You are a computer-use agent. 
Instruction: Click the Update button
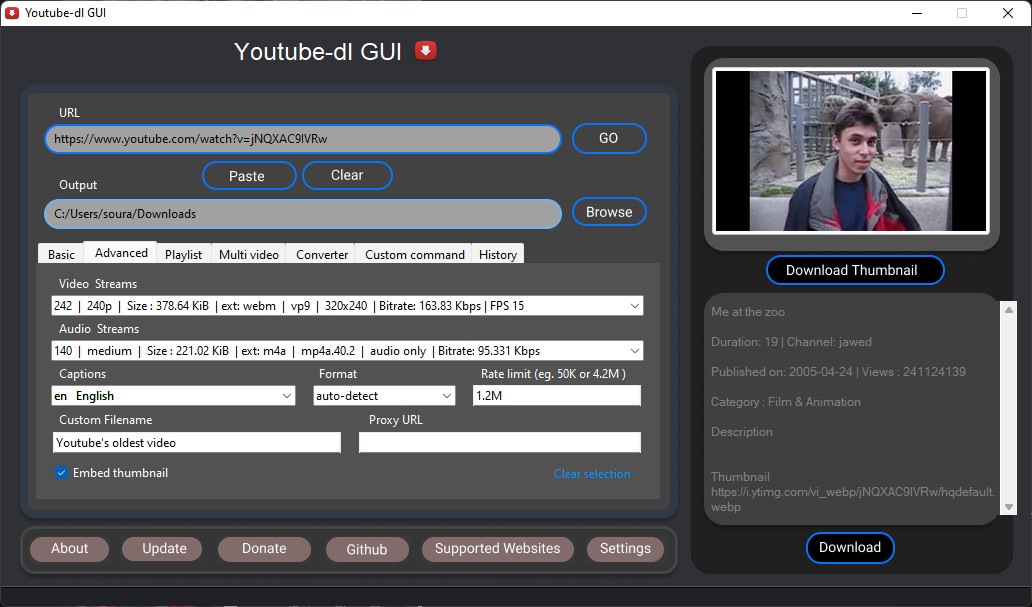163,548
